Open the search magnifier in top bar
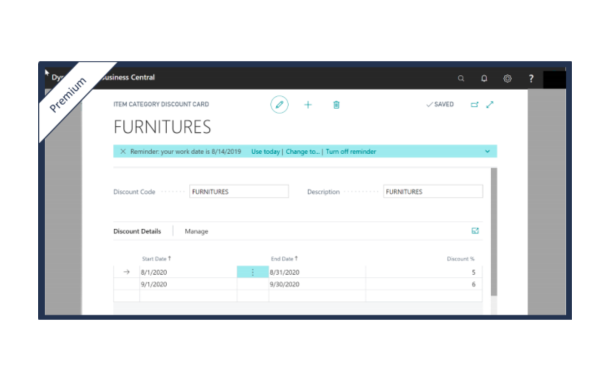The image size is (610, 381). click(x=461, y=78)
